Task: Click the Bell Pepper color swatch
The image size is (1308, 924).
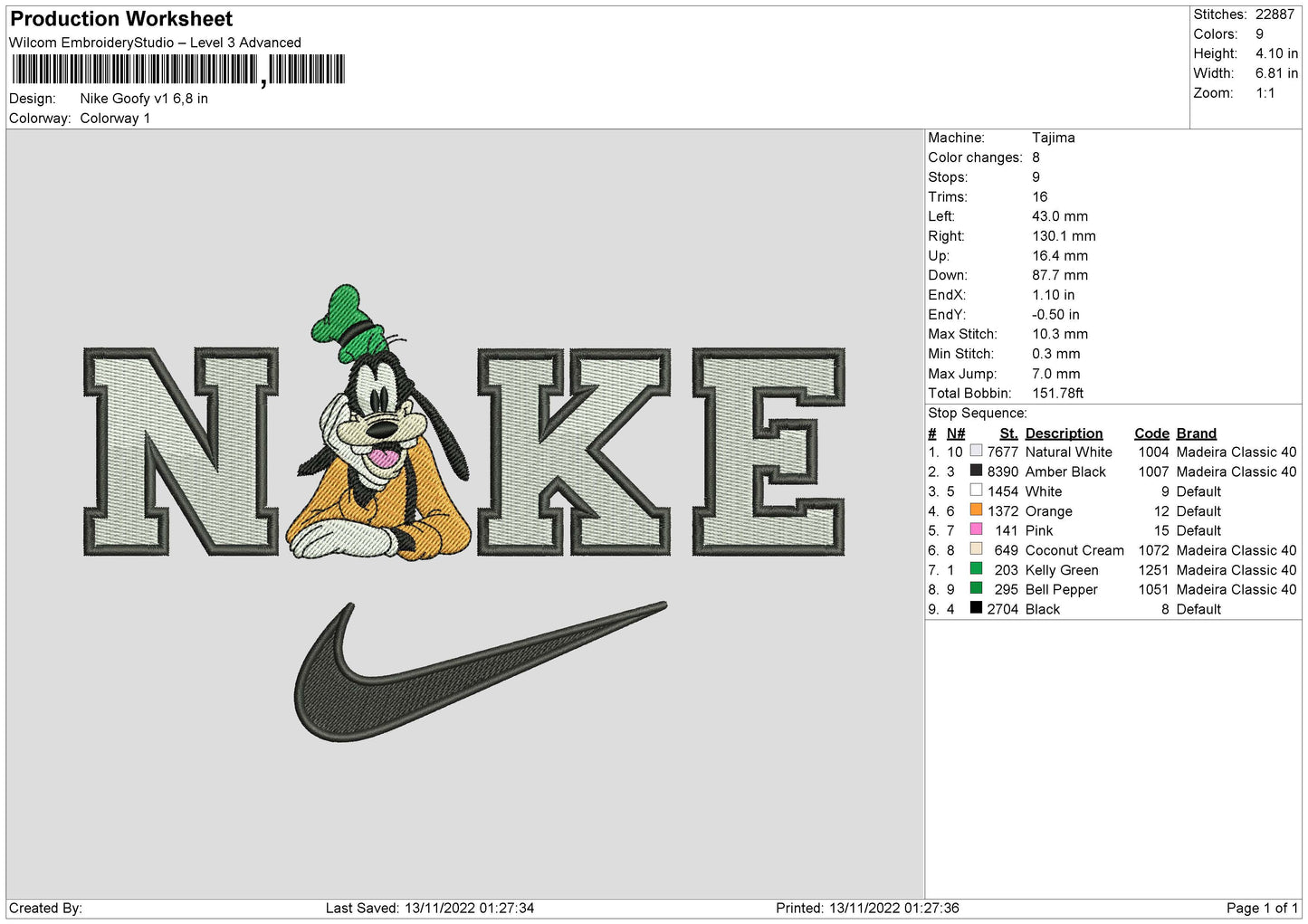Action: 976,588
